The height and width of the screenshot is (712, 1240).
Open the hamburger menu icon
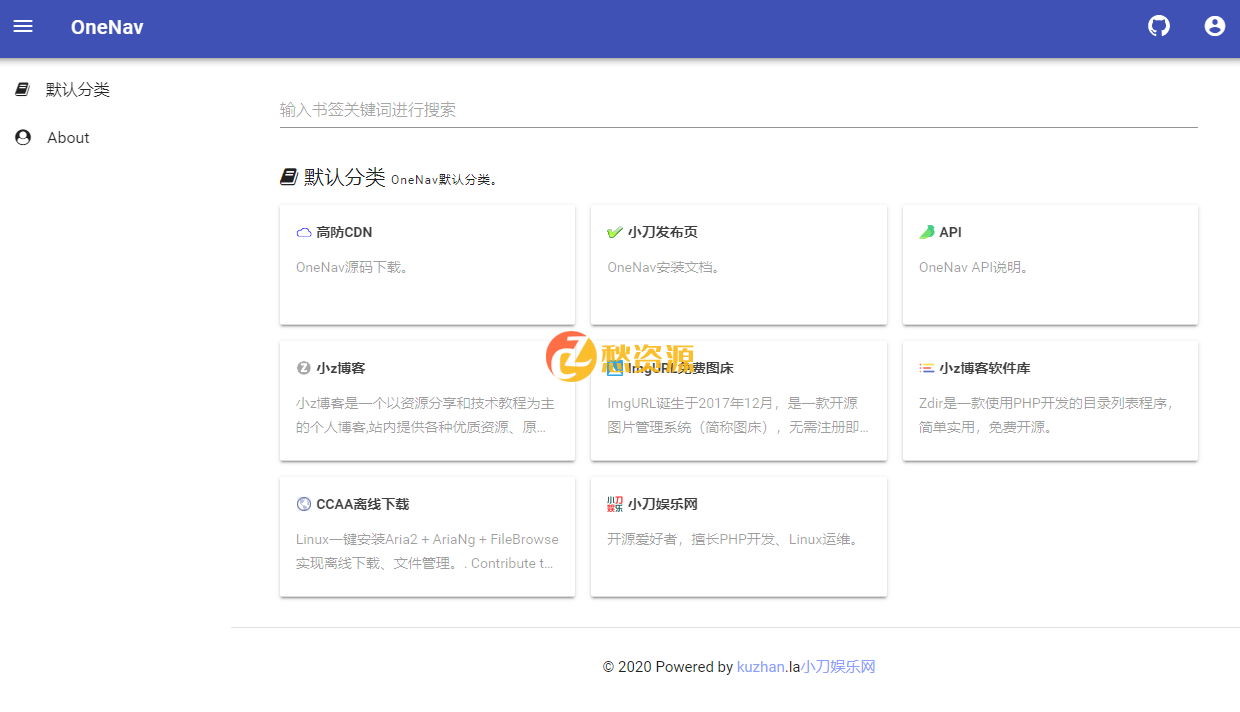click(23, 27)
